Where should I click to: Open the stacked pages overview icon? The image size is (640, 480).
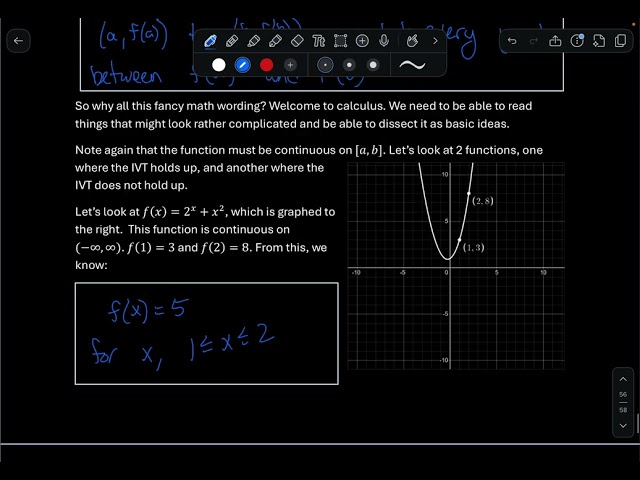[x=620, y=41]
